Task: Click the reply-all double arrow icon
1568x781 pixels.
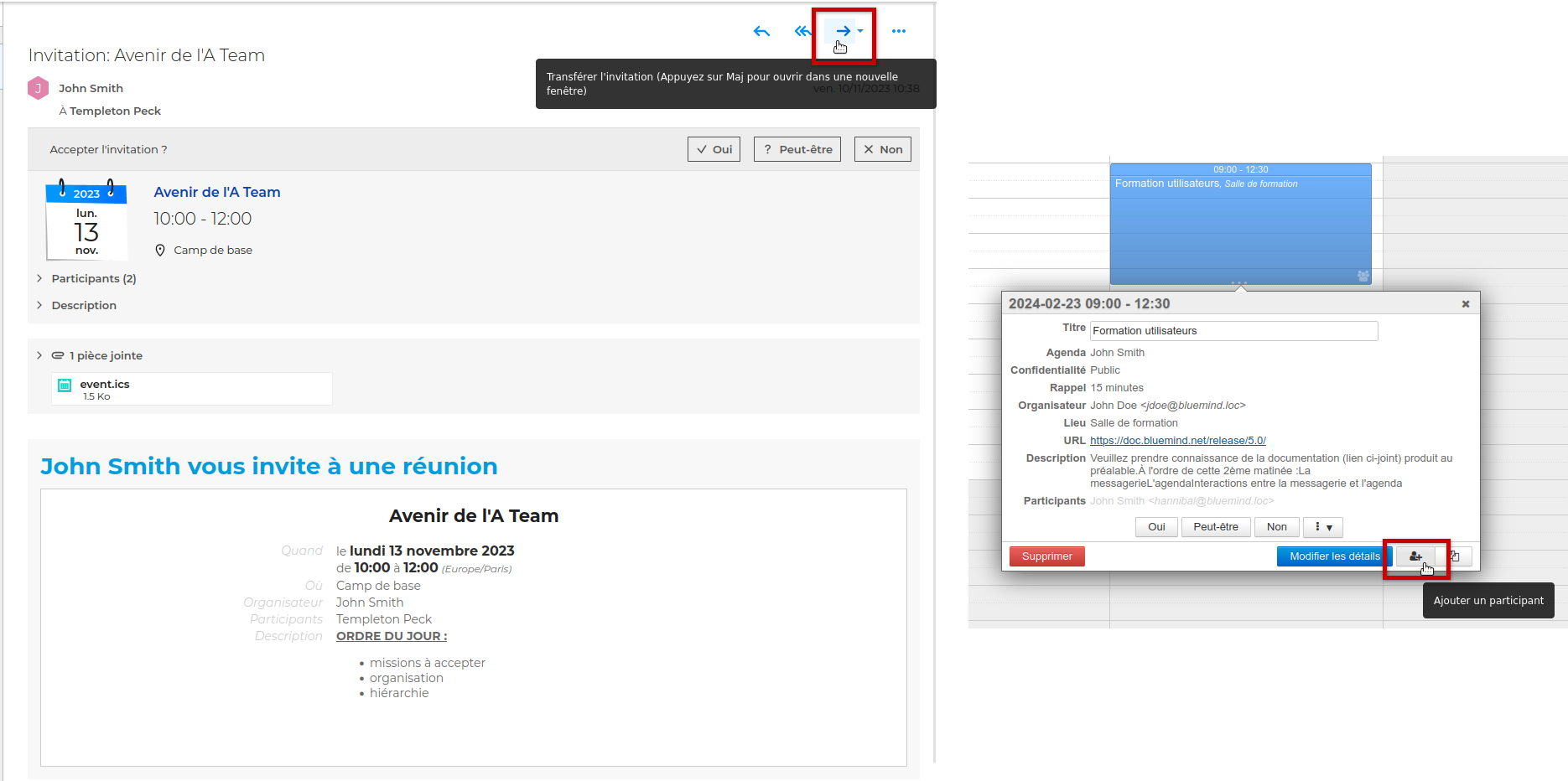Action: tap(802, 32)
